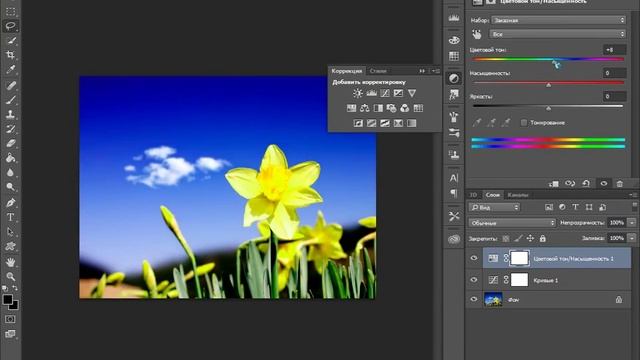Collapse the Коррекция panel with double arrows
The image size is (640, 360).
(x=422, y=71)
